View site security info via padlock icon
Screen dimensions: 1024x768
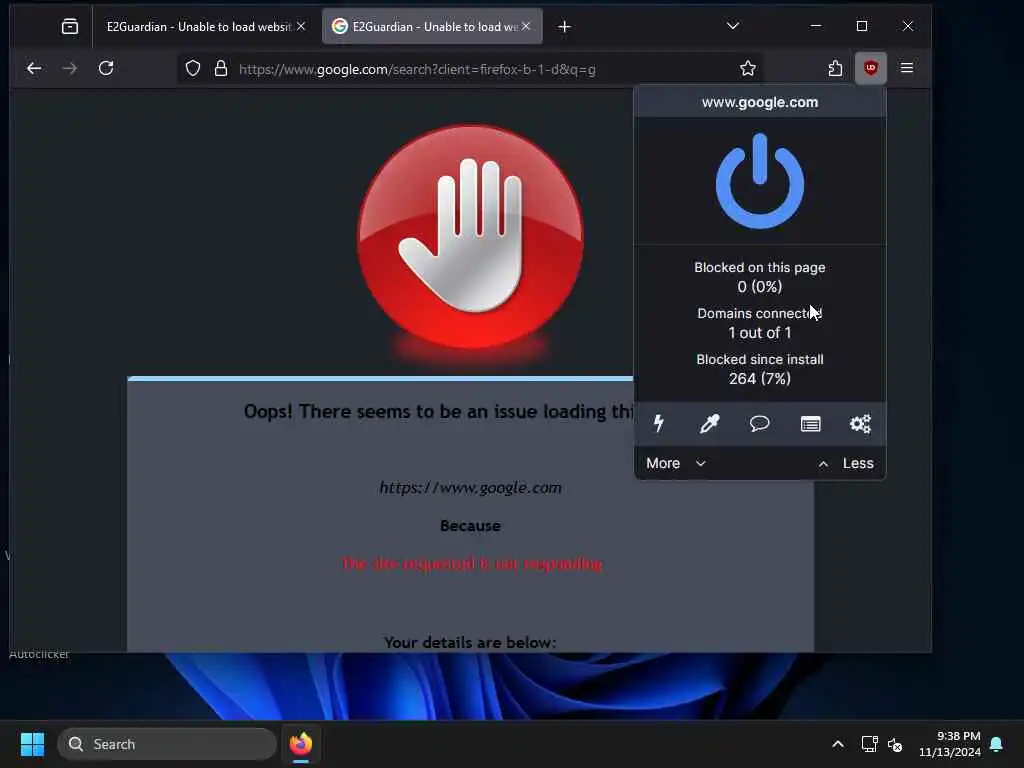pyautogui.click(x=221, y=69)
